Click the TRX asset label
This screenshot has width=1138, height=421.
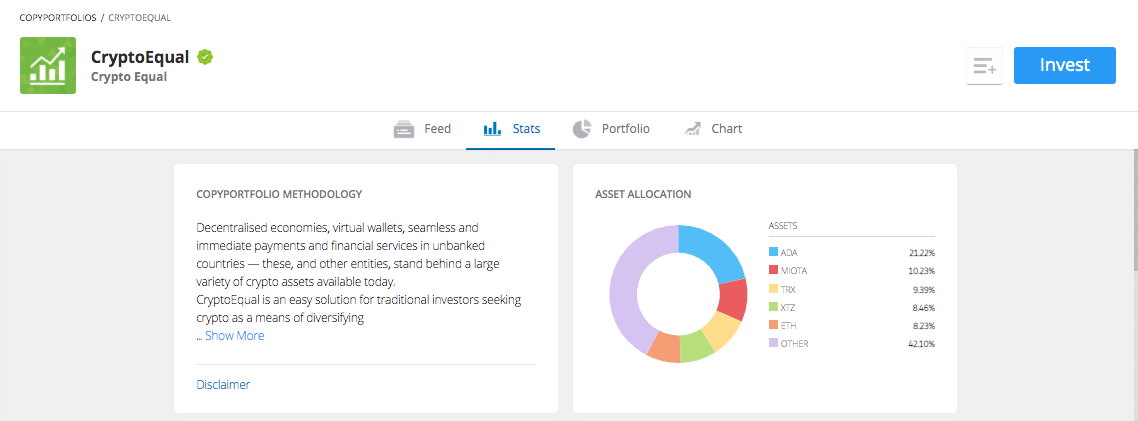pyautogui.click(x=787, y=289)
